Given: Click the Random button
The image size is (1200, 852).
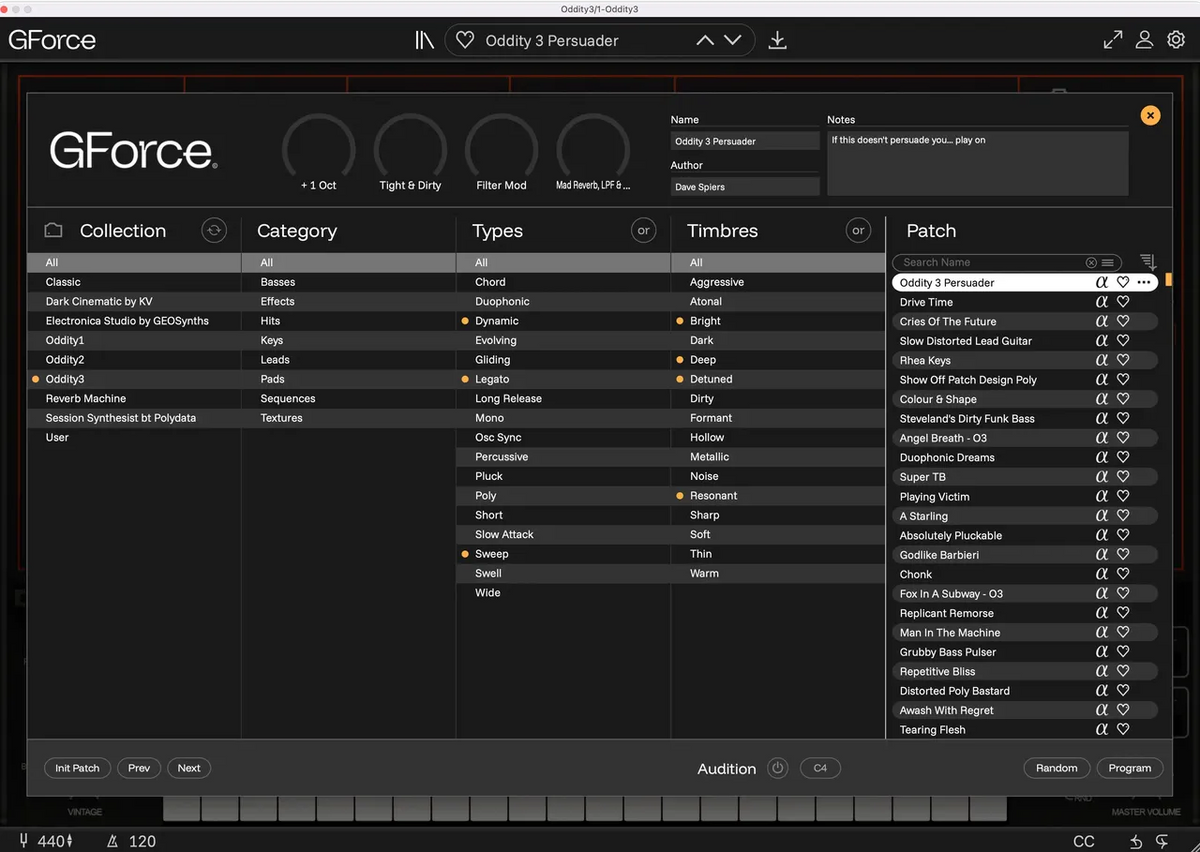Looking at the screenshot, I should point(1056,768).
